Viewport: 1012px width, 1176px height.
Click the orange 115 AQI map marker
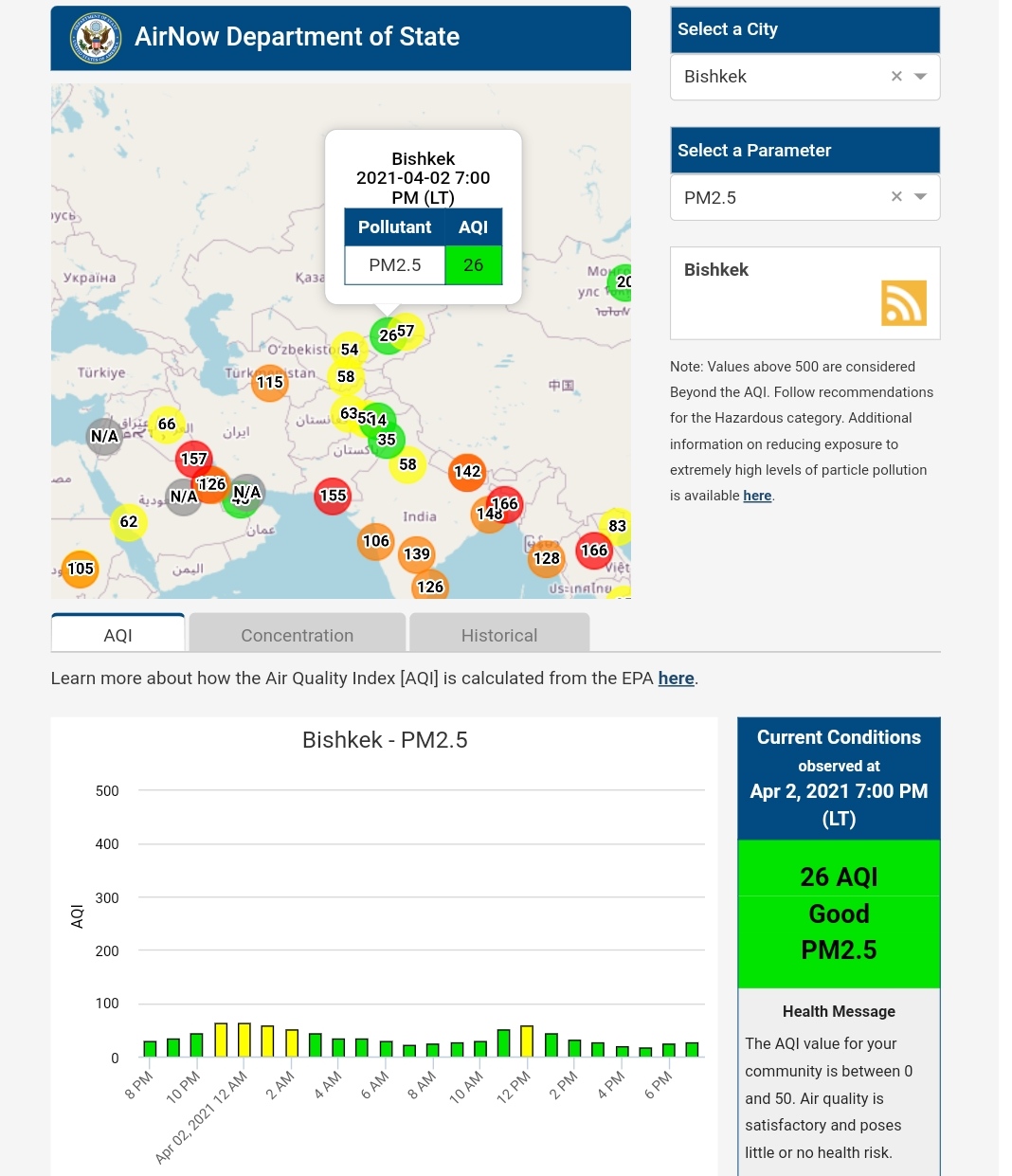click(x=270, y=383)
